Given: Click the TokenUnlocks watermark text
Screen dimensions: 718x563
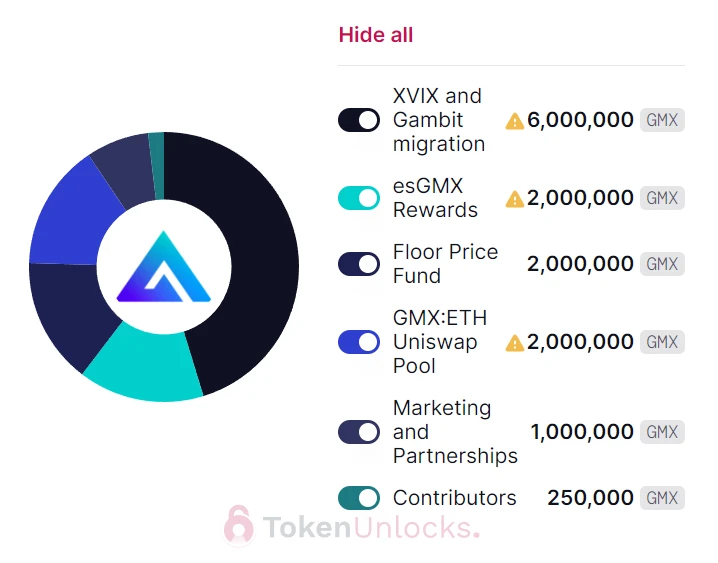Looking at the screenshot, I should click(x=370, y=527).
